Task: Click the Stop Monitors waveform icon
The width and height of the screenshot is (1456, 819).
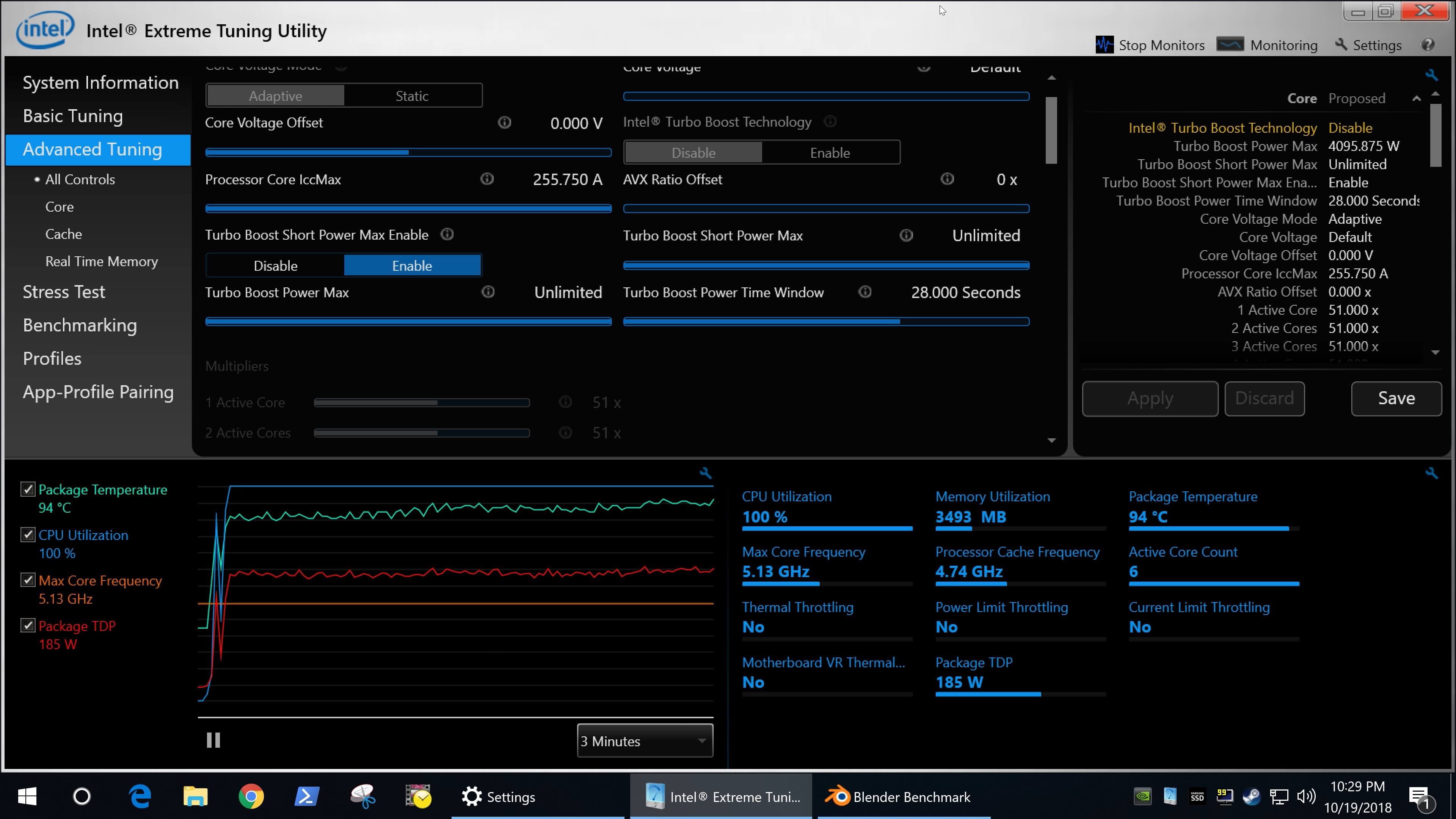Action: click(1105, 45)
